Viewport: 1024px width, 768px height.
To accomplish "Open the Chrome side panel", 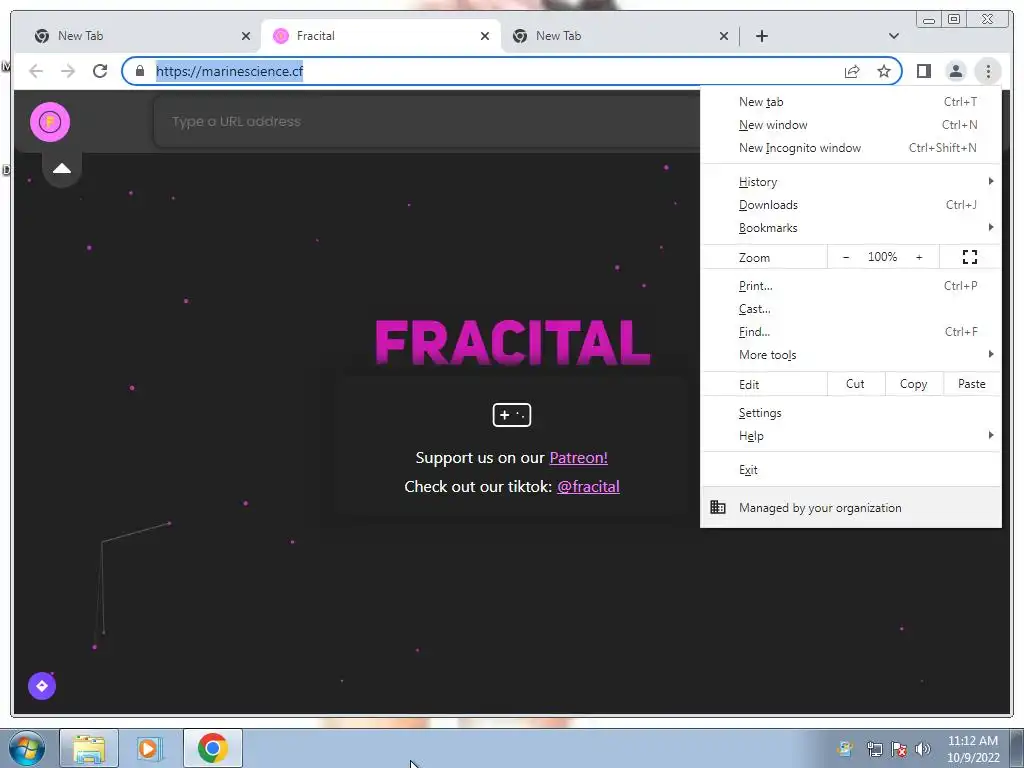I will coord(923,71).
